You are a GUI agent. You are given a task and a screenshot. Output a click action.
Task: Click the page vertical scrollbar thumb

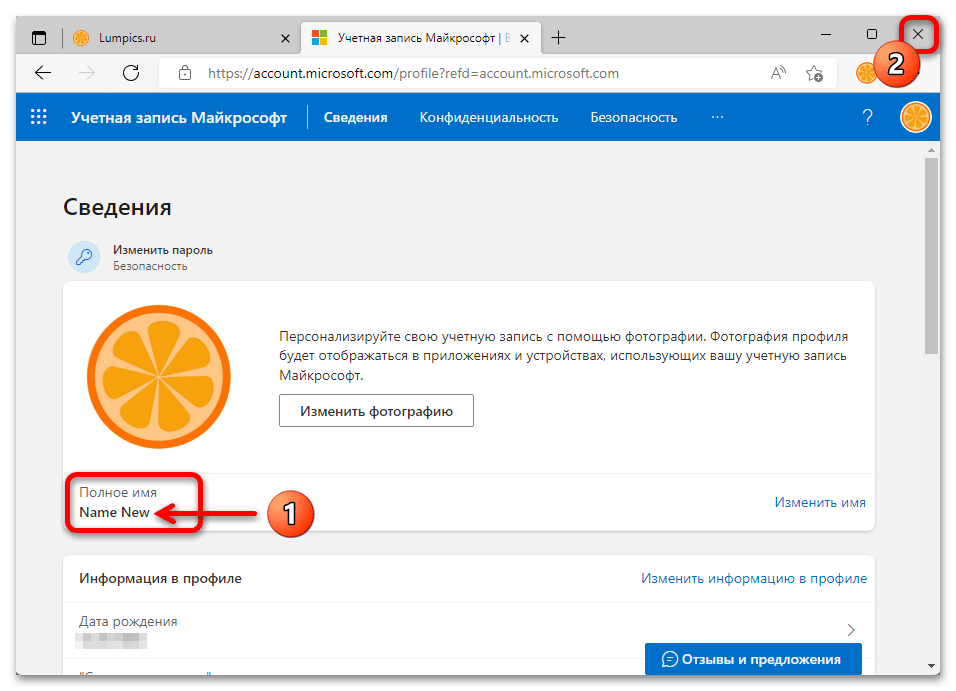931,256
